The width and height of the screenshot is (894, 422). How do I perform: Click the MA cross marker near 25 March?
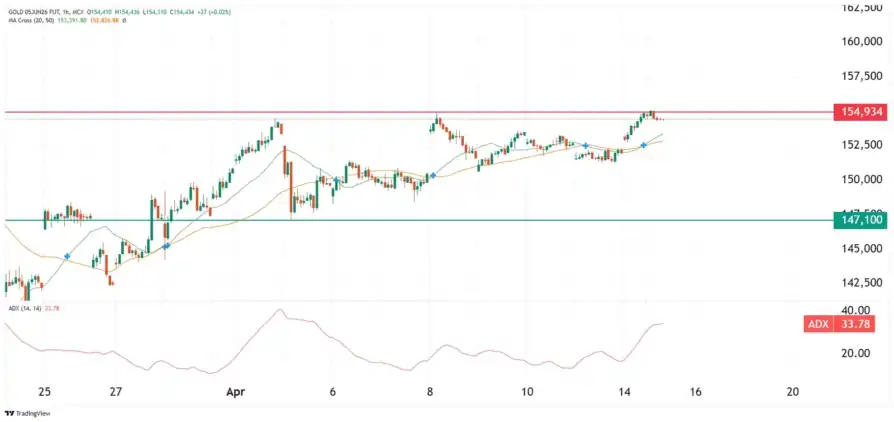click(67, 256)
